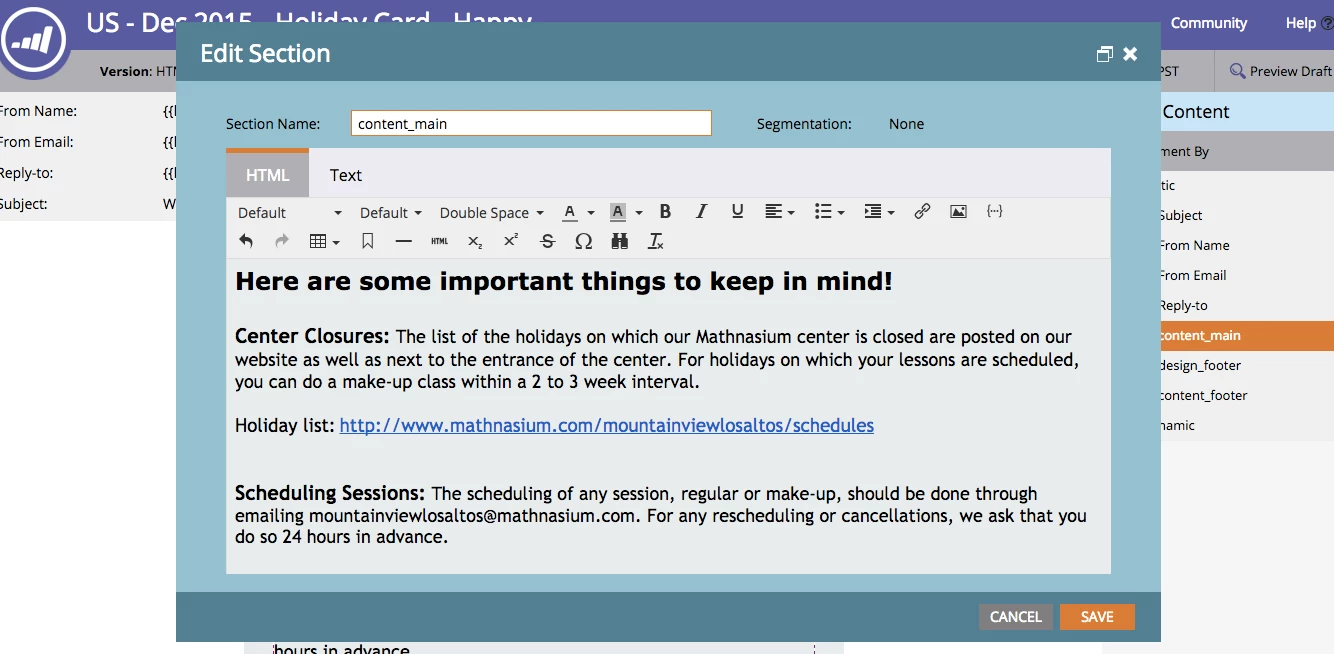This screenshot has width=1334, height=654.
Task: Click the insert link icon
Action: (x=922, y=212)
